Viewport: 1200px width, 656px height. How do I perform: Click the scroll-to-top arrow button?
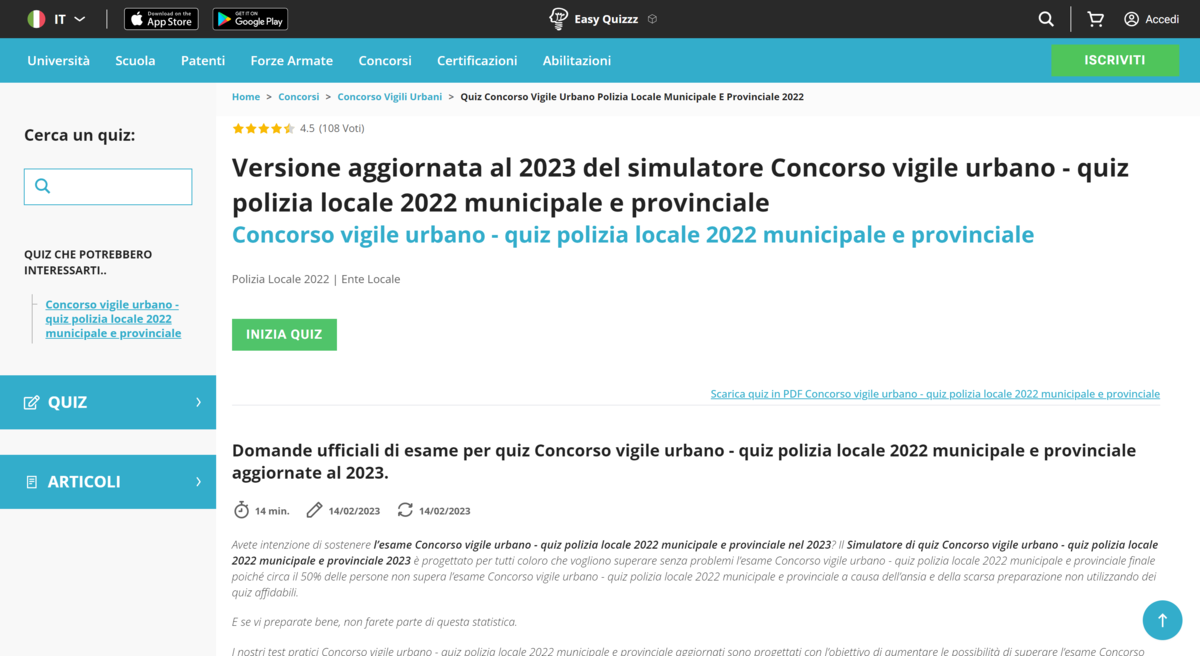(1162, 620)
